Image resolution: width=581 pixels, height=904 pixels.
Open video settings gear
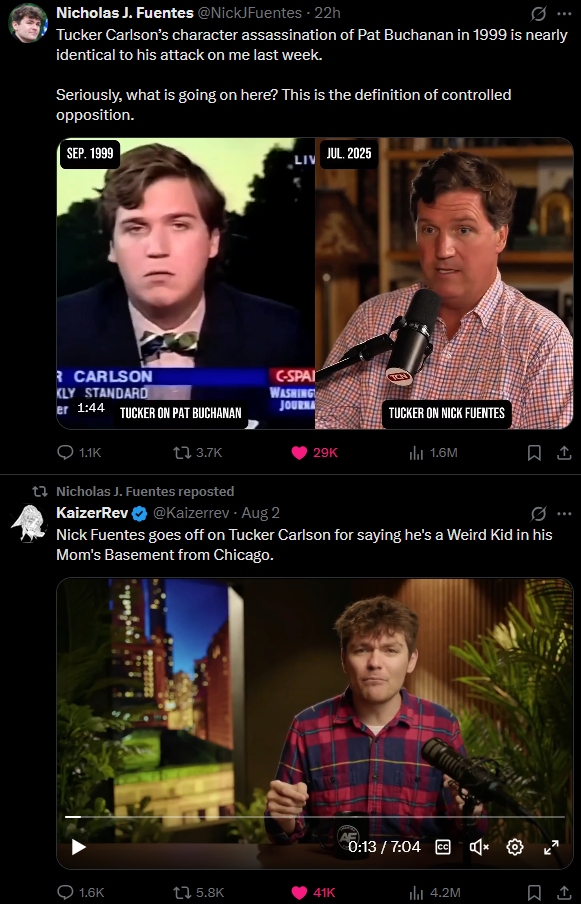tap(515, 846)
